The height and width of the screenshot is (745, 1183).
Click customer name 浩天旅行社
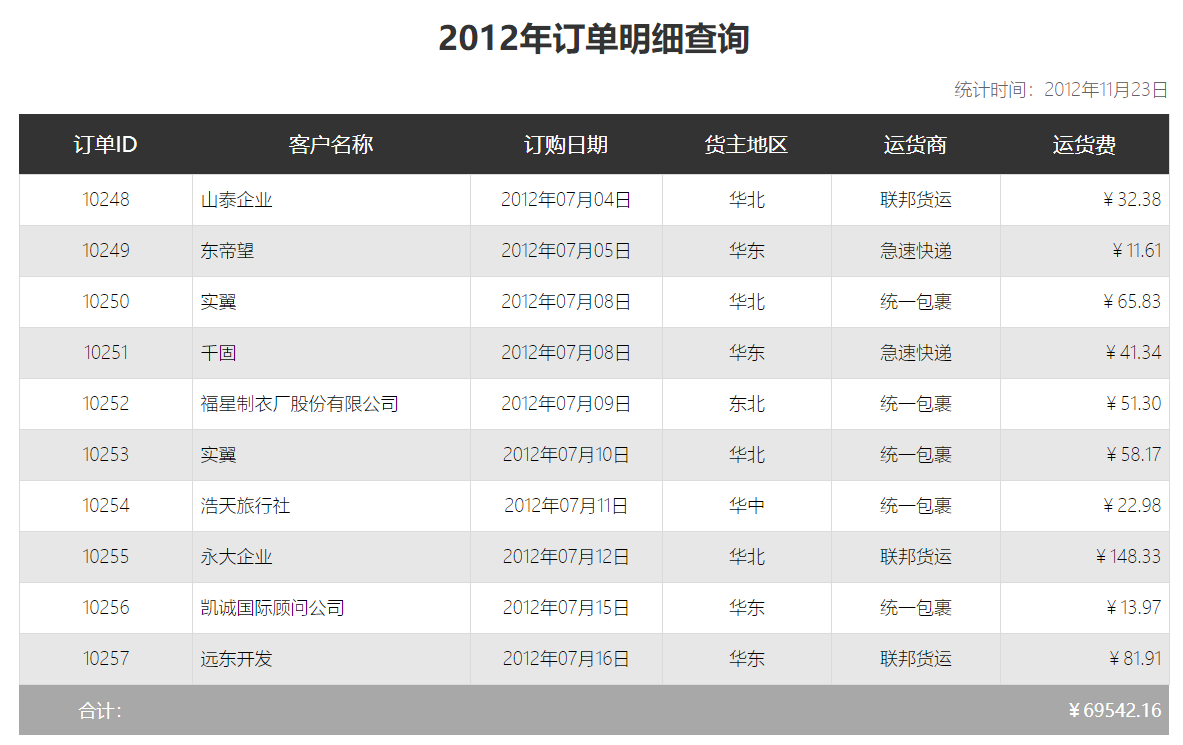[245, 506]
